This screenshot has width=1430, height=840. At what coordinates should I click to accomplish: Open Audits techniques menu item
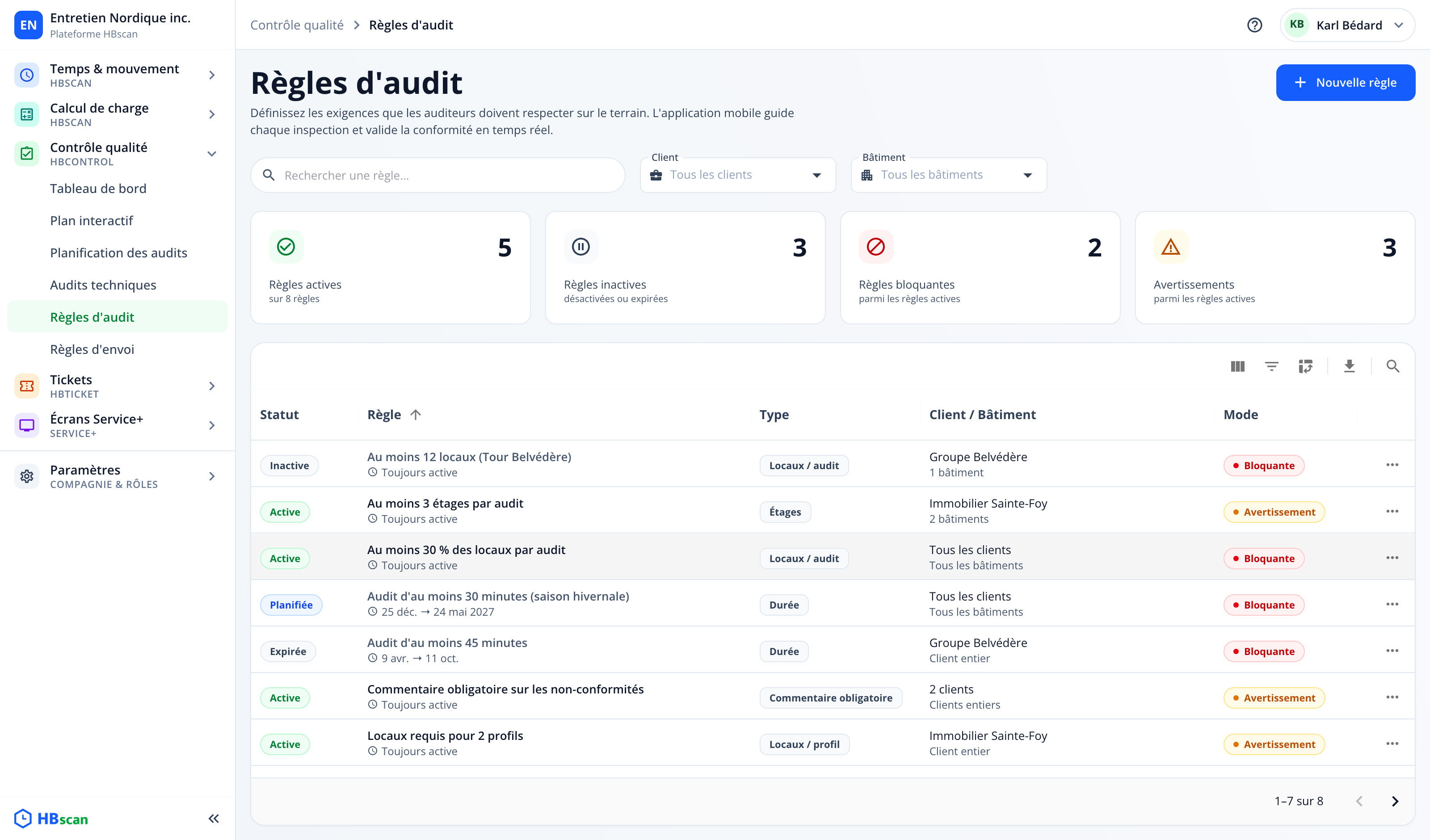(118, 285)
